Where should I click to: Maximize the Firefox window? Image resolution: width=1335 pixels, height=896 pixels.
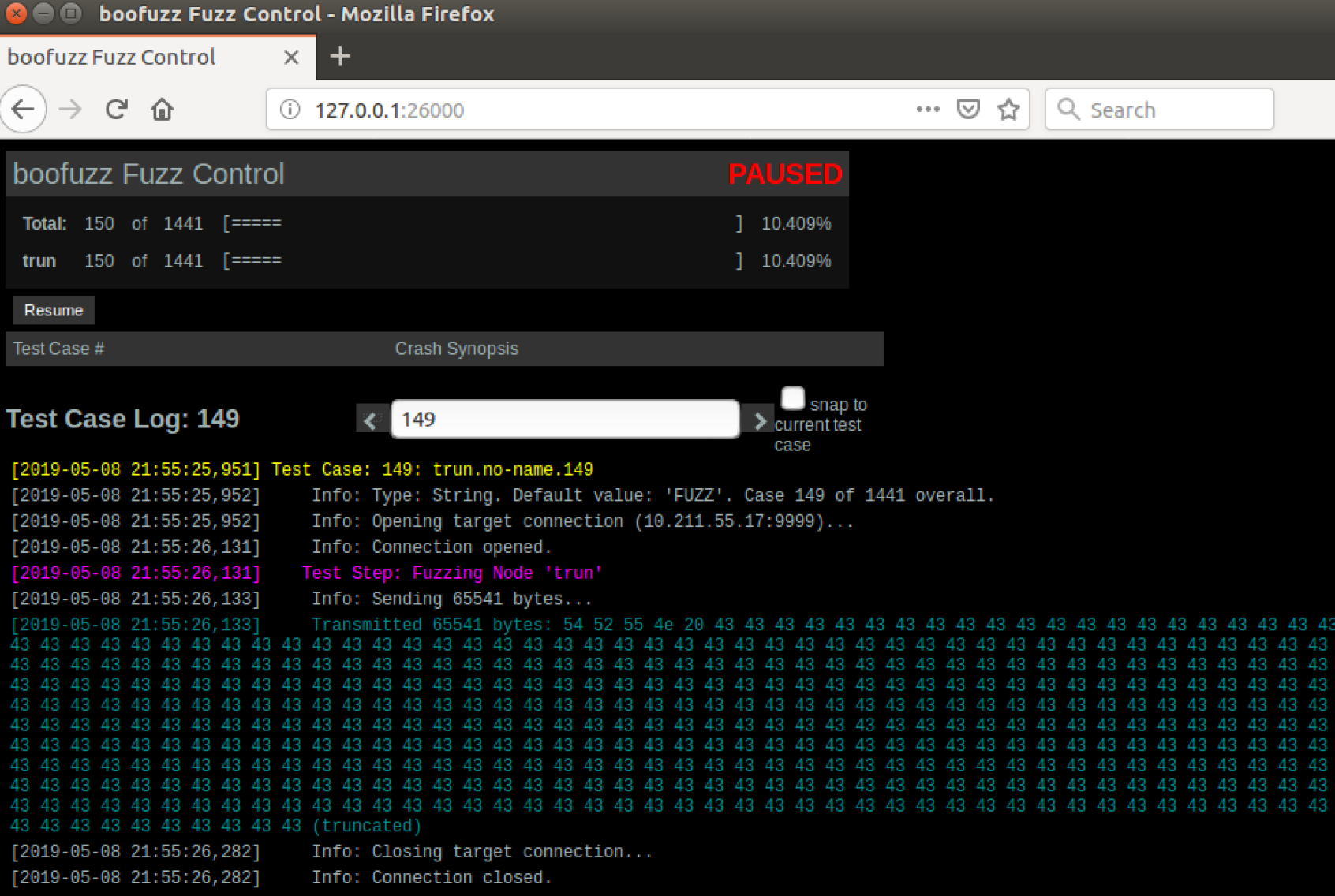[71, 13]
